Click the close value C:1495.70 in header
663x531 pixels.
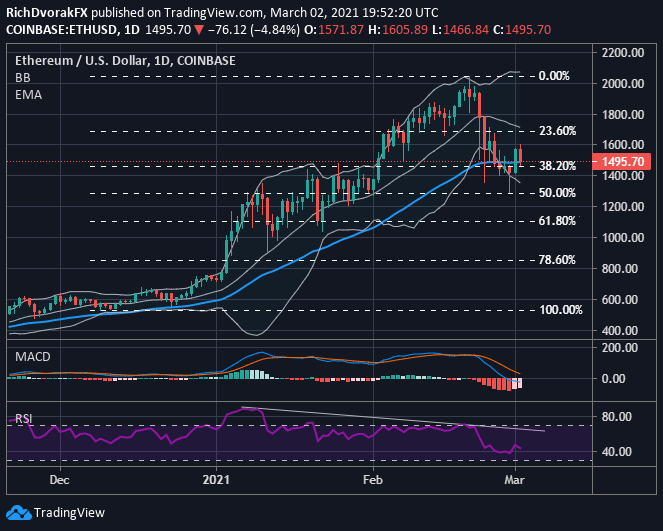[x=522, y=30]
